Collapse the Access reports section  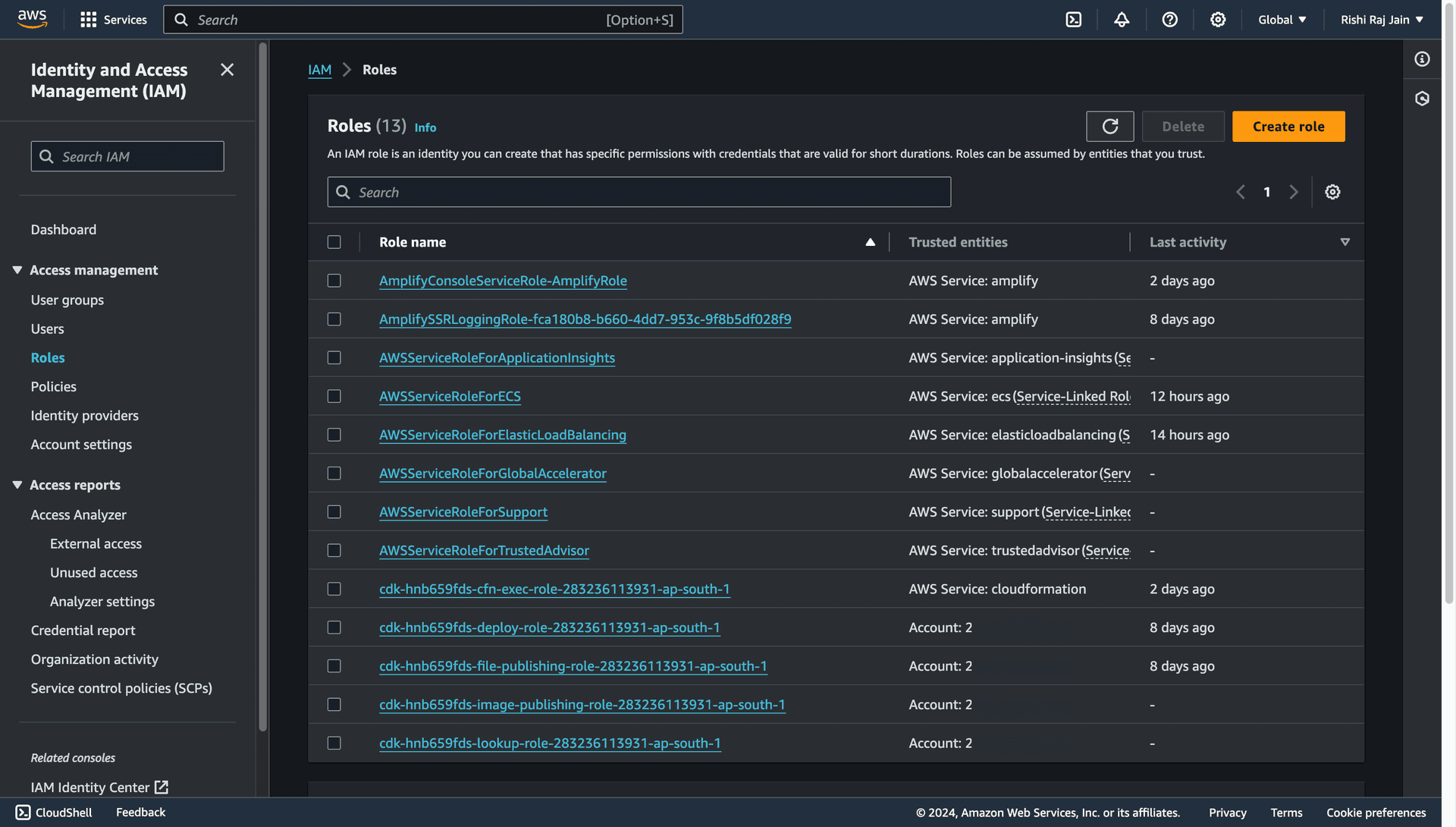[17, 485]
